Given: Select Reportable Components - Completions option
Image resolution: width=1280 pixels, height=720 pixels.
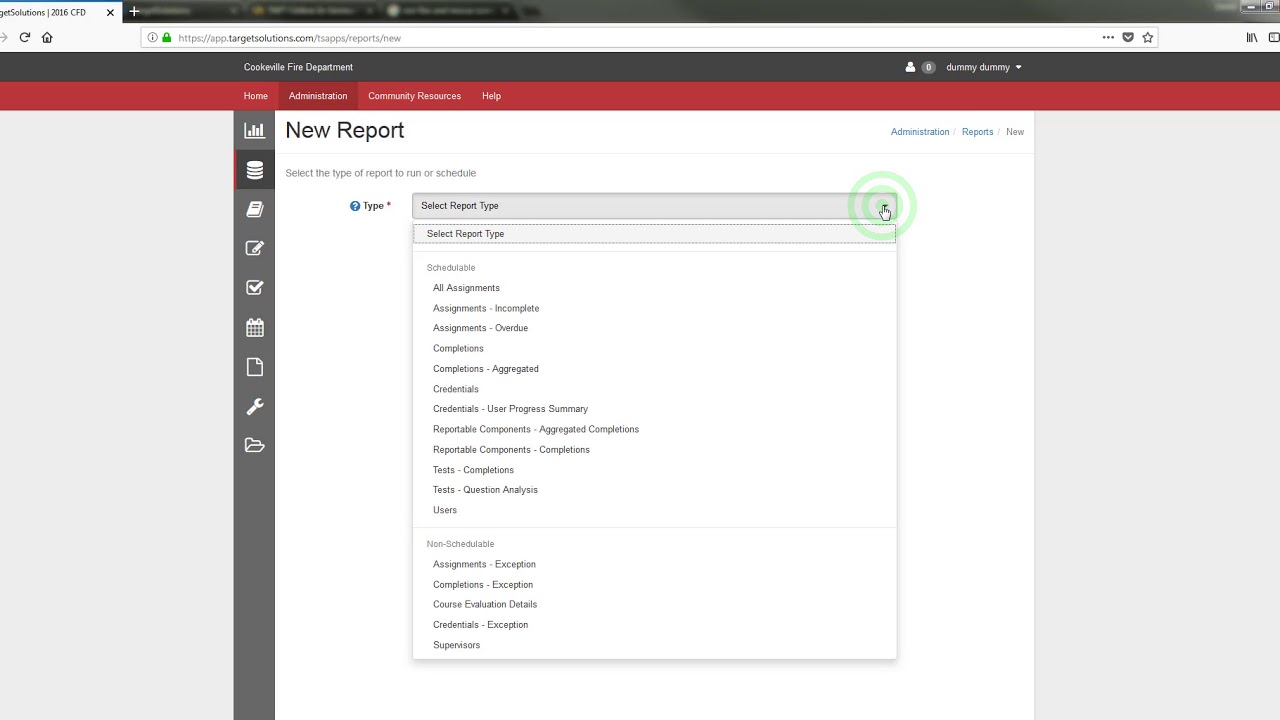Looking at the screenshot, I should point(655,450).
